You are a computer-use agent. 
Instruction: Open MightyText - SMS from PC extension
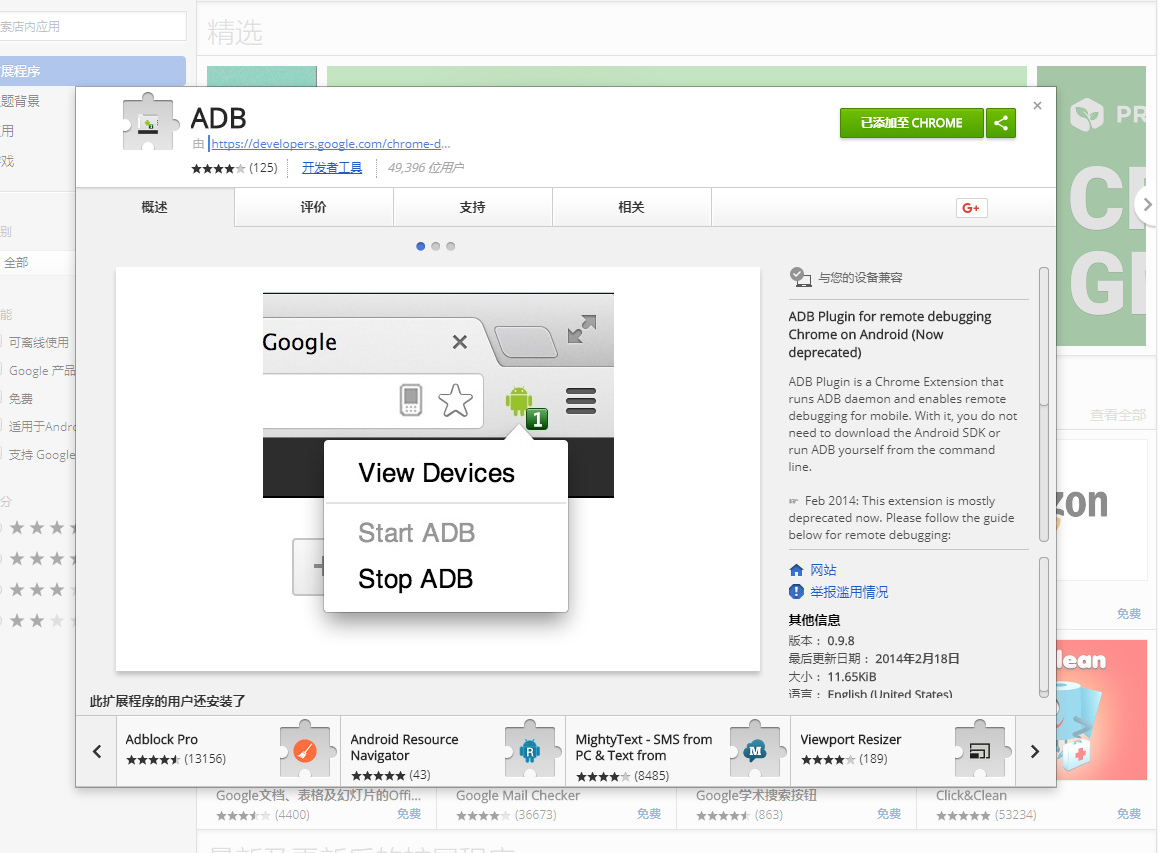tap(678, 750)
